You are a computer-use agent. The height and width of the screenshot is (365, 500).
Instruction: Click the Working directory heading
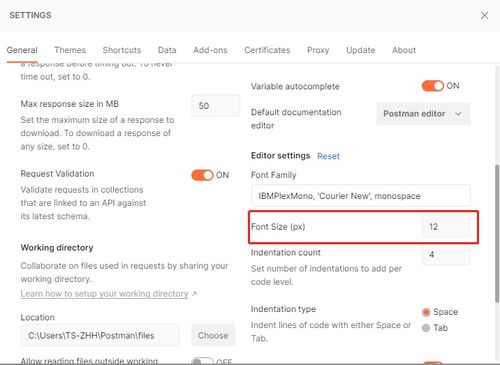pos(57,248)
